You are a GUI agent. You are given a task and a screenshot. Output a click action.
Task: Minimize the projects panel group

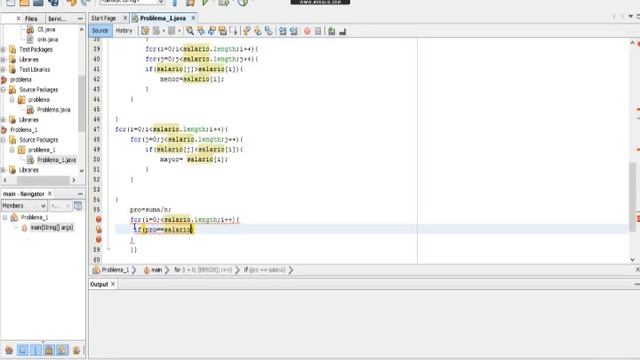(x=80, y=18)
